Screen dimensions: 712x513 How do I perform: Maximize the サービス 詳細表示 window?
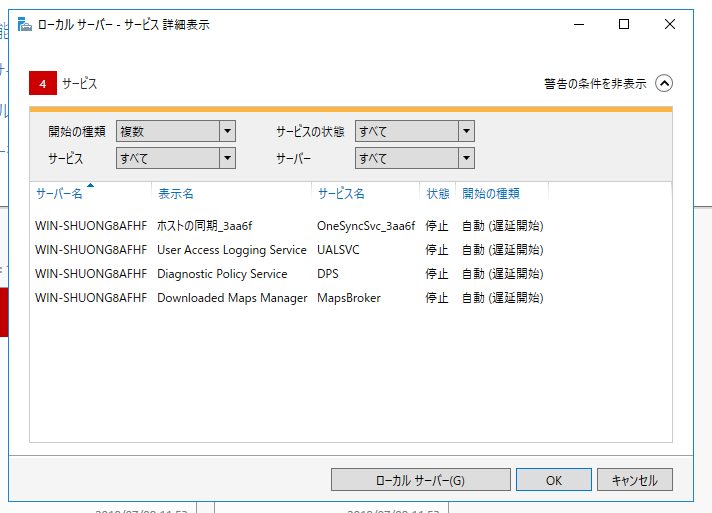click(x=624, y=24)
